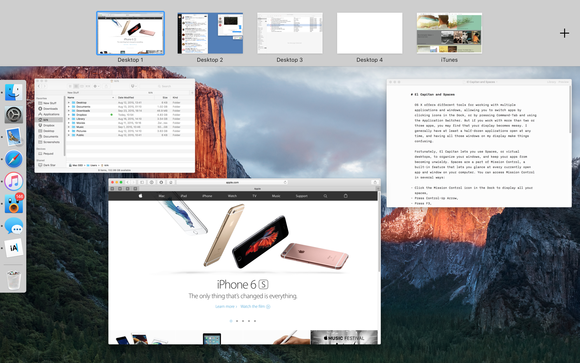
Task: Open Finder from the Dock
Action: click(14, 92)
